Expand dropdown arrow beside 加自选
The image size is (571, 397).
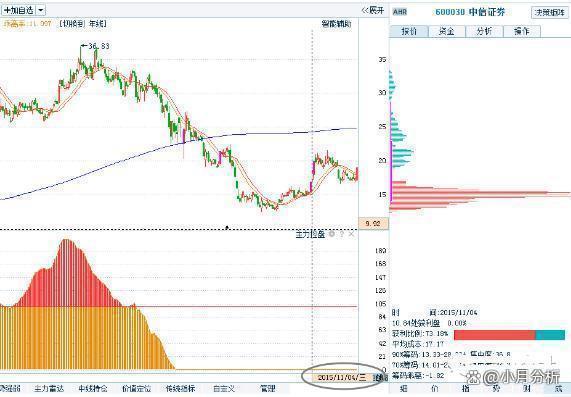point(41,10)
